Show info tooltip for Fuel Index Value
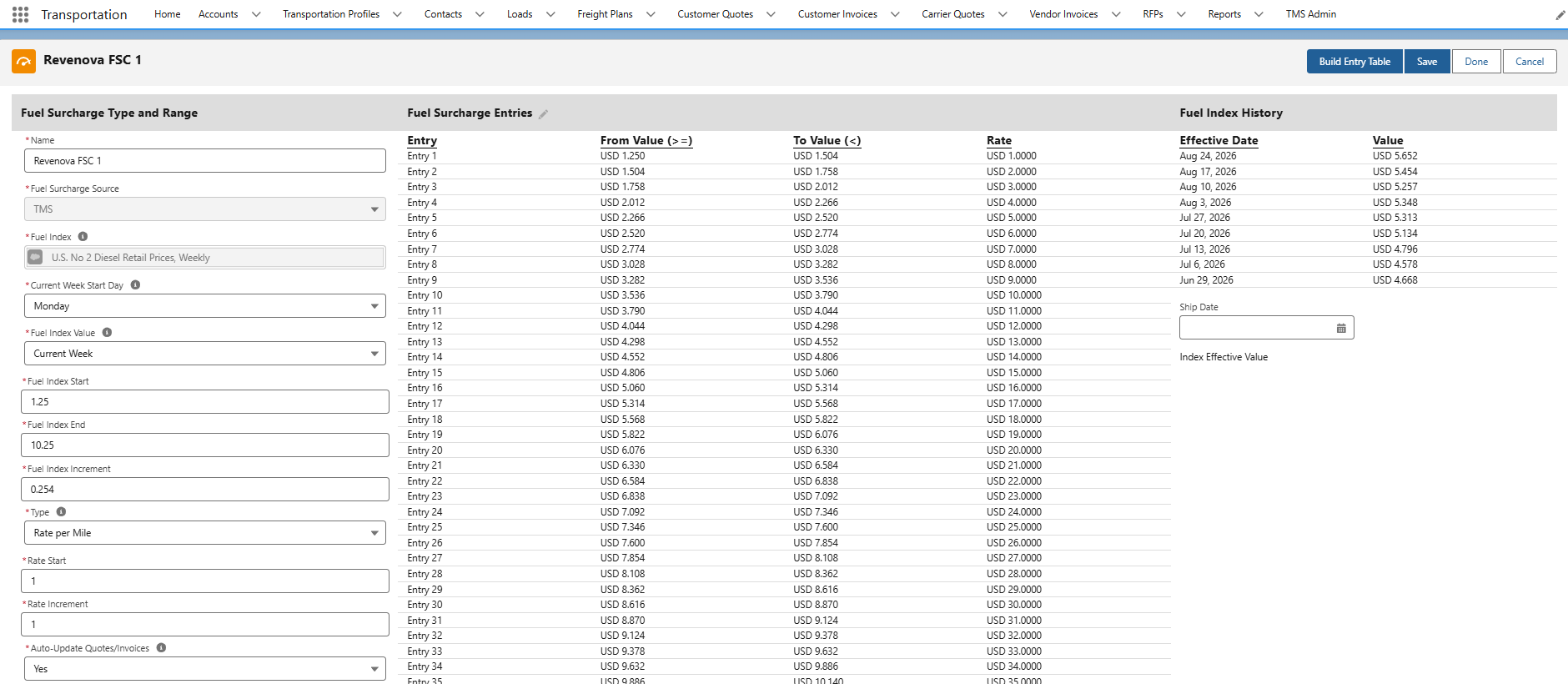The width and height of the screenshot is (1568, 684). 107,332
